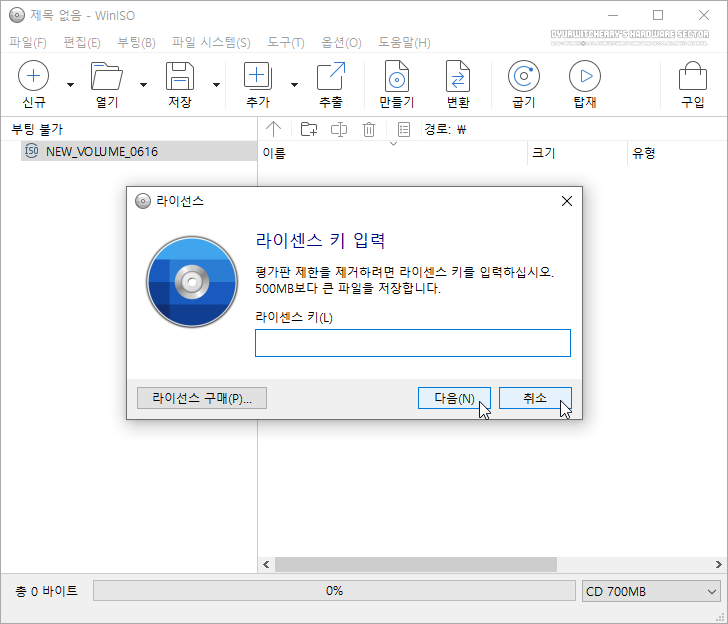The height and width of the screenshot is (624, 728).
Task: Click the 경로: path label
Action: coord(437,129)
